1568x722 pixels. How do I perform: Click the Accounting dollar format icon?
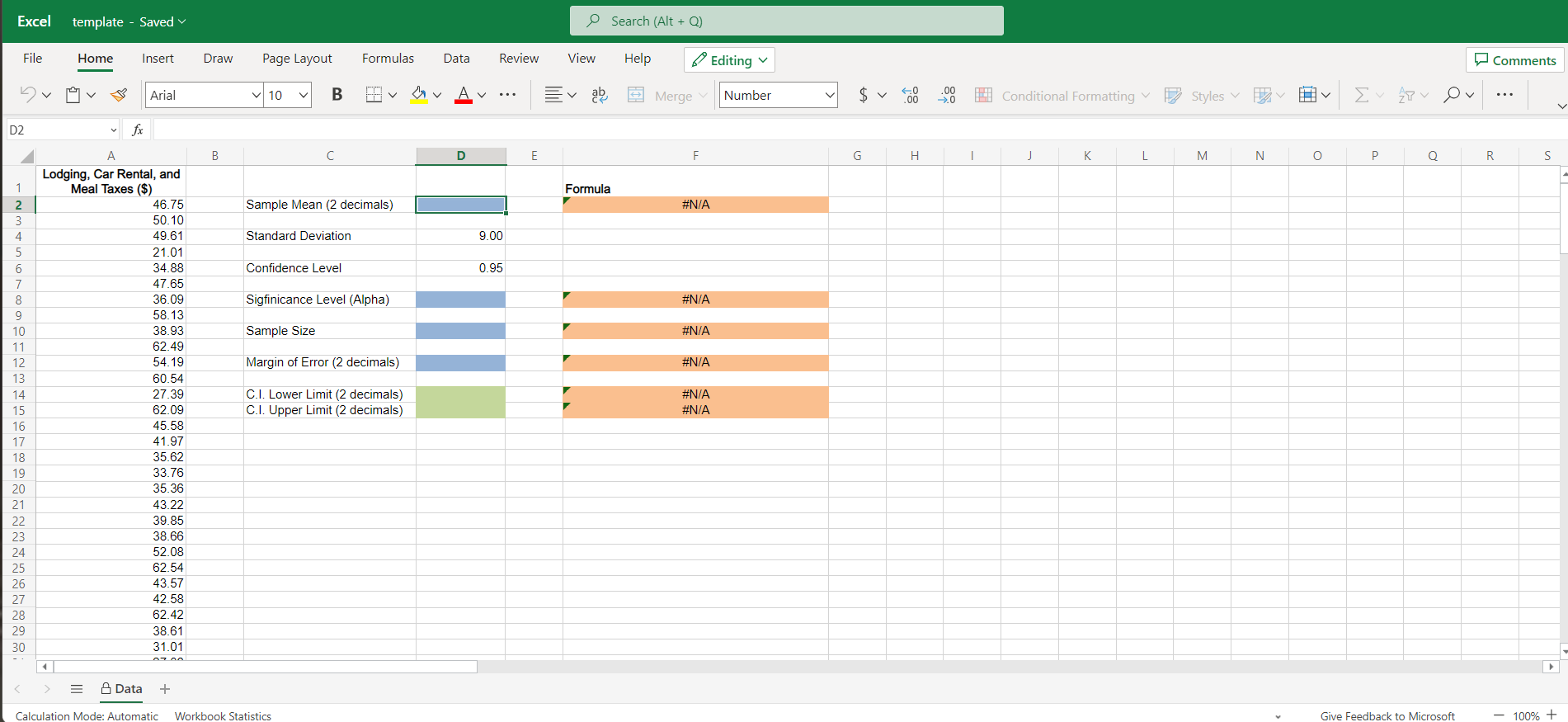tap(863, 95)
